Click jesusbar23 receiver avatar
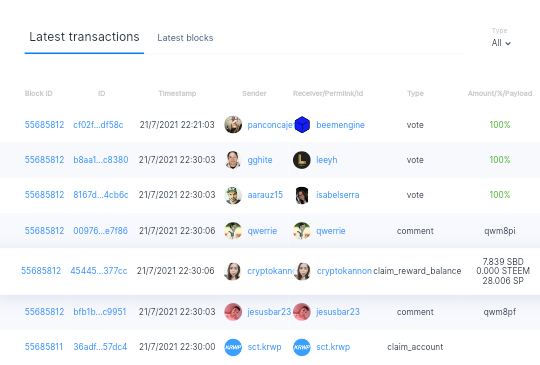Image resolution: width=540 pixels, height=365 pixels. (x=302, y=312)
